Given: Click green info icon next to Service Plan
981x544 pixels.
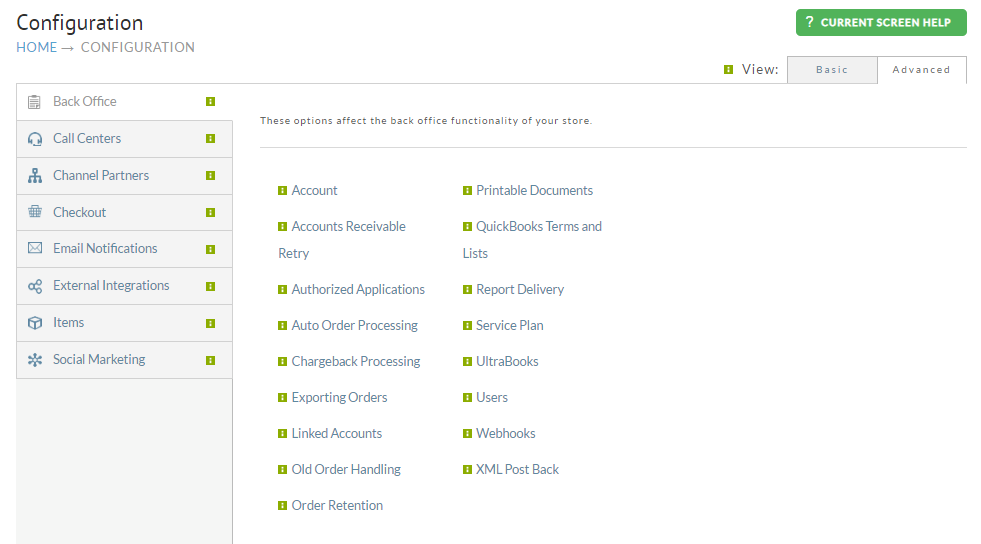Looking at the screenshot, I should 467,326.
